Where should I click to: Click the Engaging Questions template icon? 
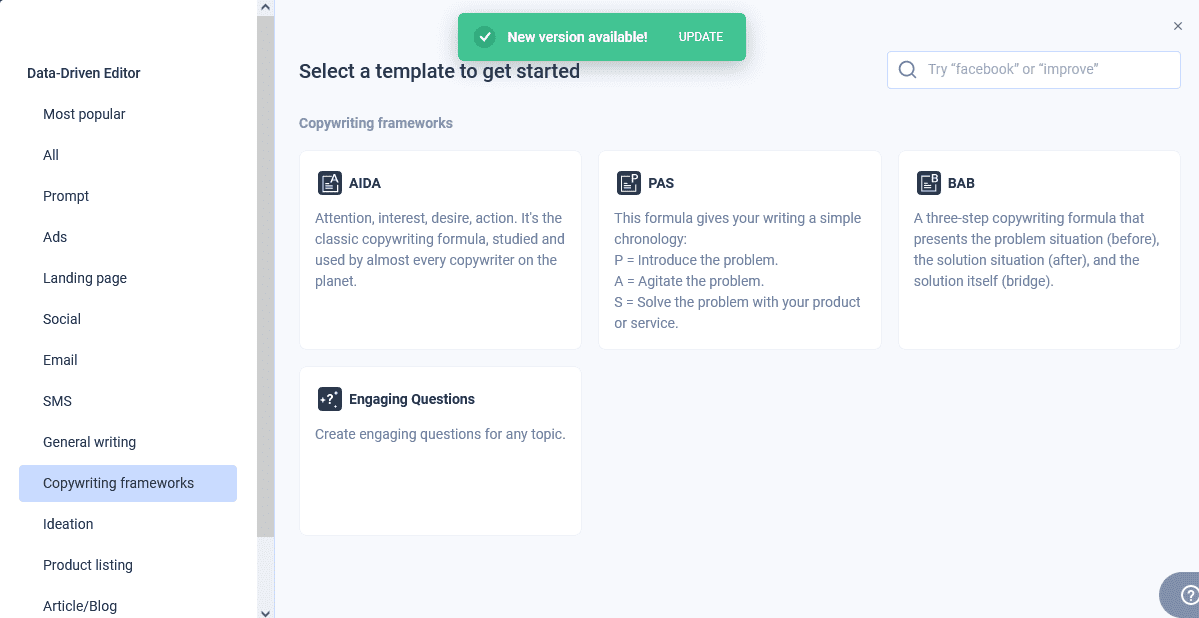[x=329, y=399]
